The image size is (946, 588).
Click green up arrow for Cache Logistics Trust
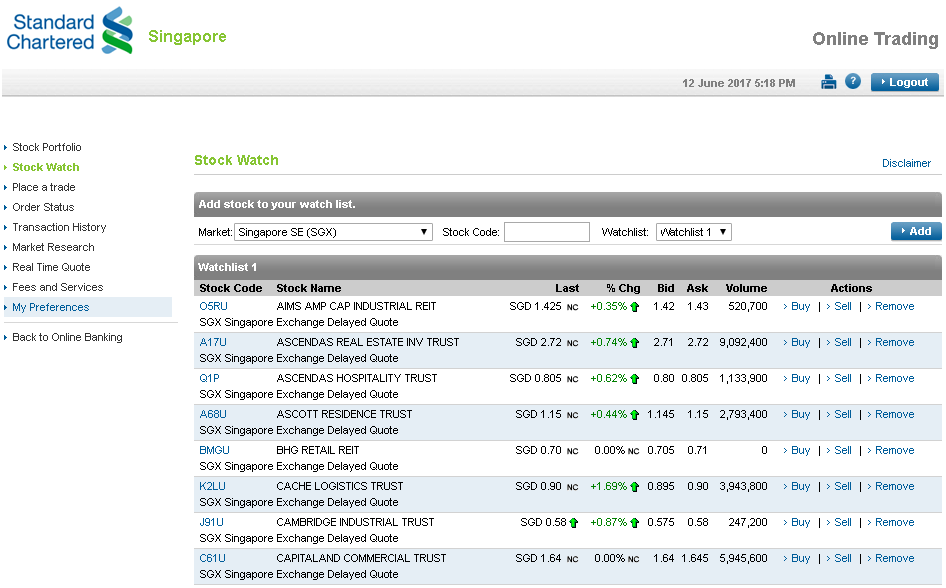tap(634, 487)
